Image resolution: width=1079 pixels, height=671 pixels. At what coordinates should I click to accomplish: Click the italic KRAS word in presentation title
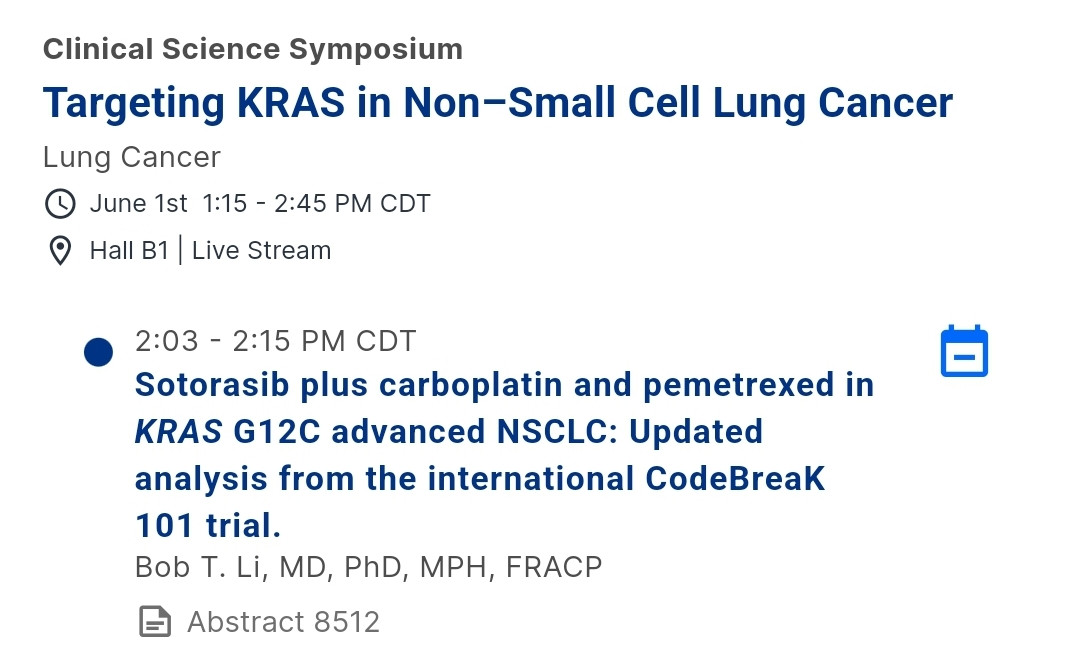pos(178,432)
